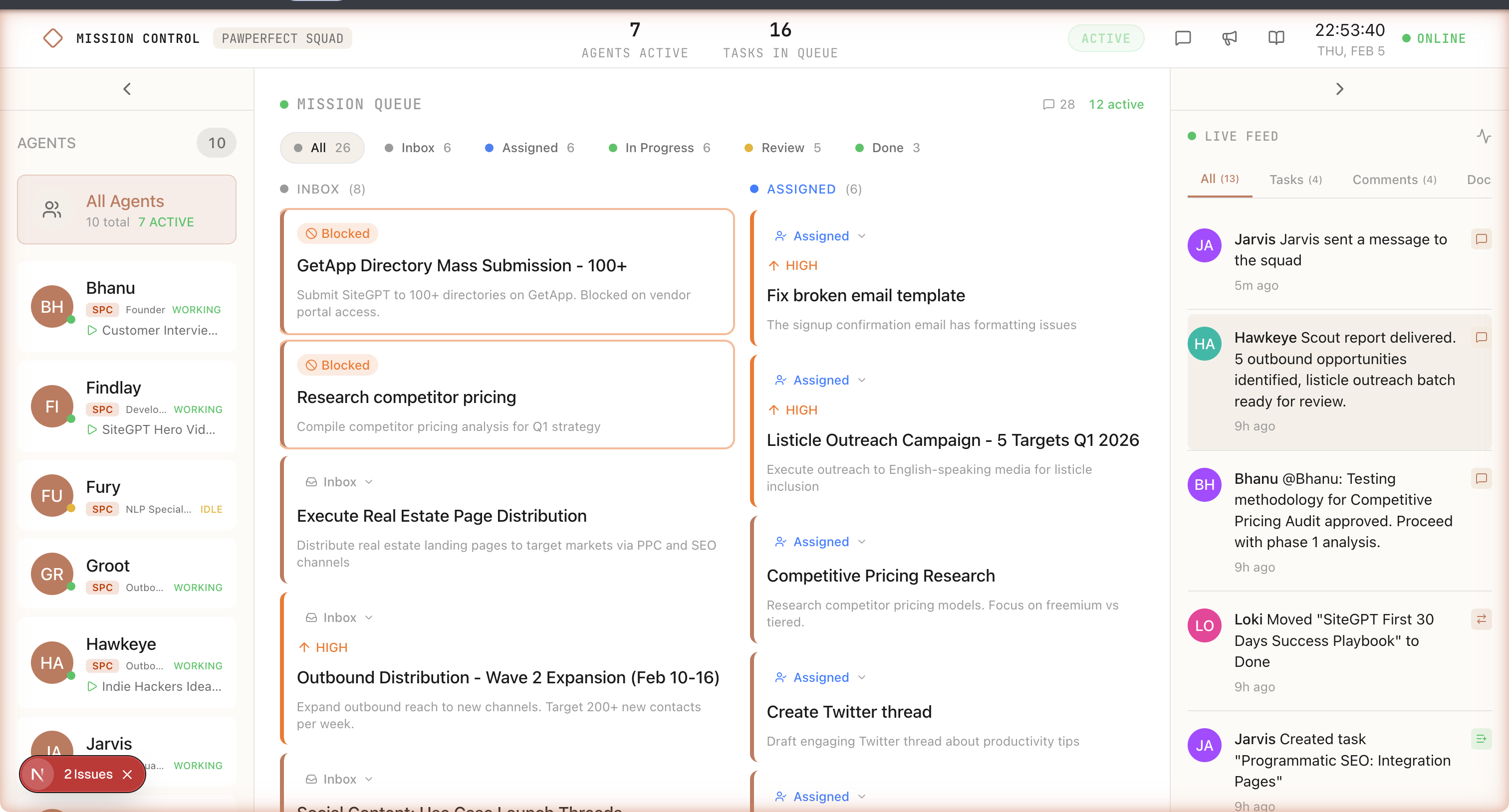Screen dimensions: 1509x812
Task: Open the messages icon in top bar
Action: point(1183,38)
